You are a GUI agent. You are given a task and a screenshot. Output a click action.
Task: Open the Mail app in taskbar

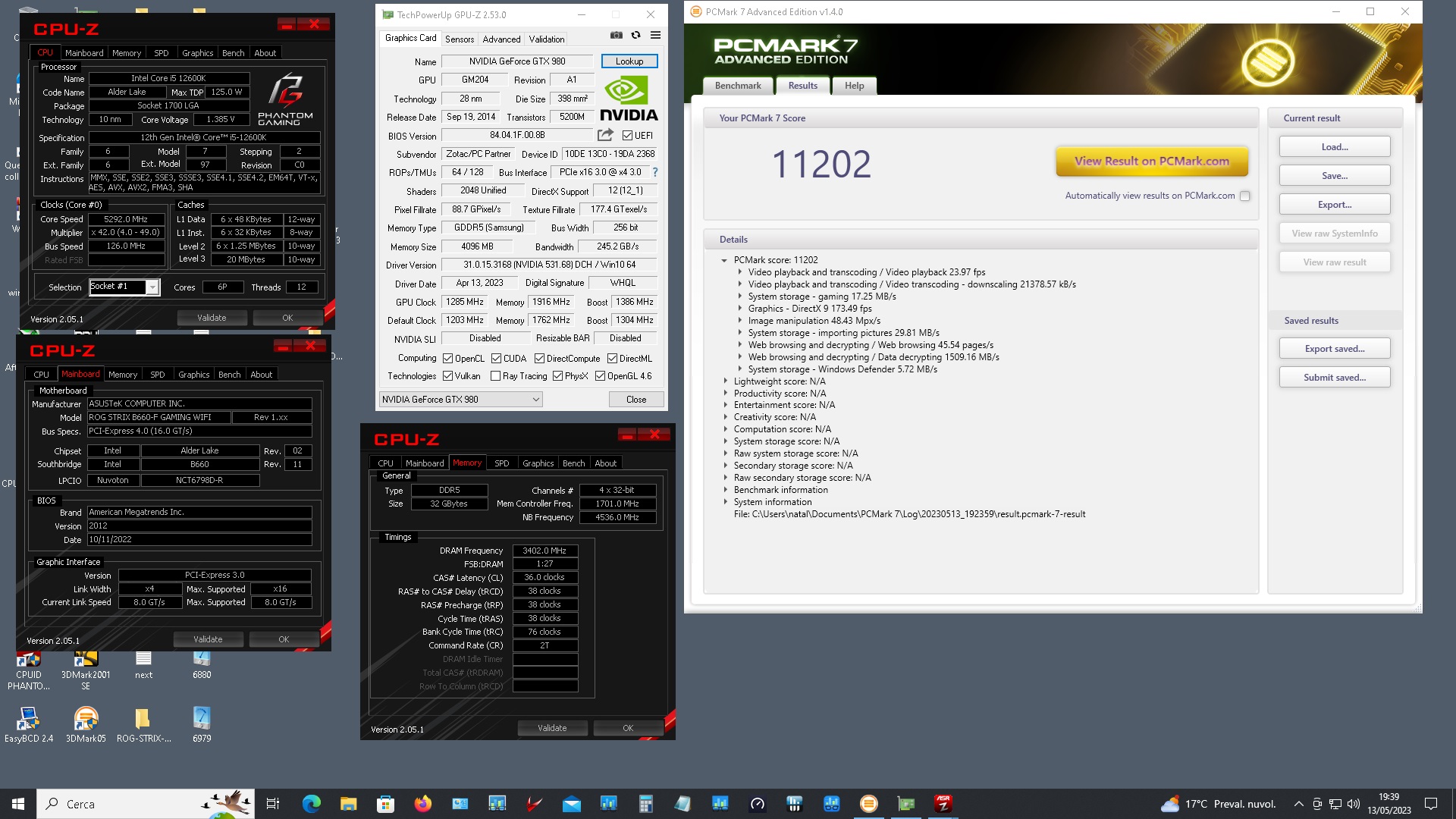point(572,804)
